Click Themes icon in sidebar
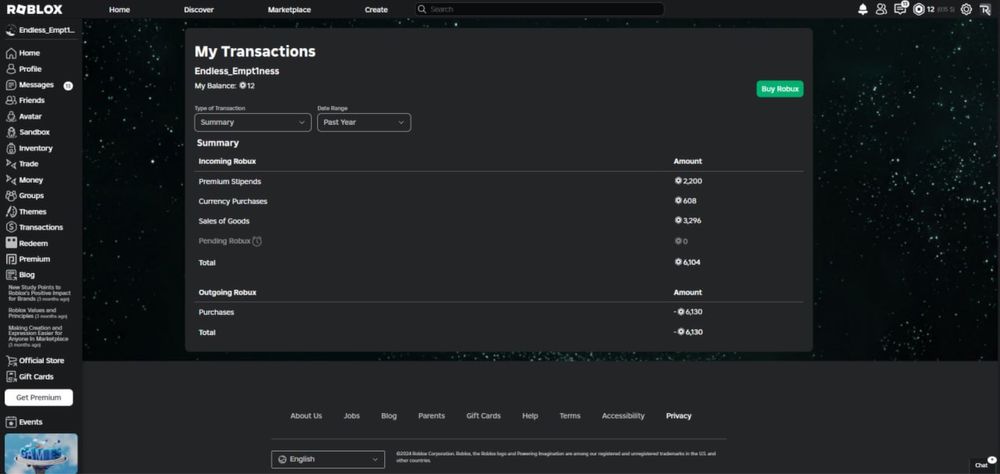 (x=11, y=211)
